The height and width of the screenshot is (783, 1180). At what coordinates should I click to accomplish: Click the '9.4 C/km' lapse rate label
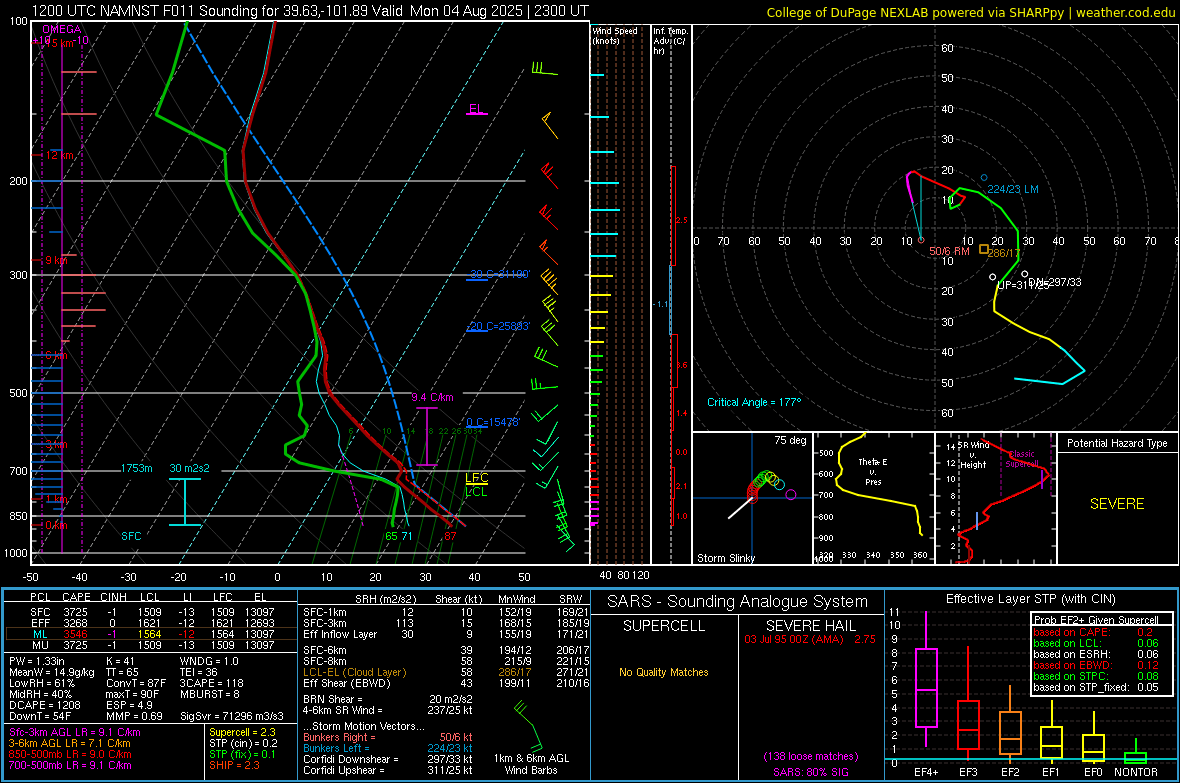click(432, 397)
